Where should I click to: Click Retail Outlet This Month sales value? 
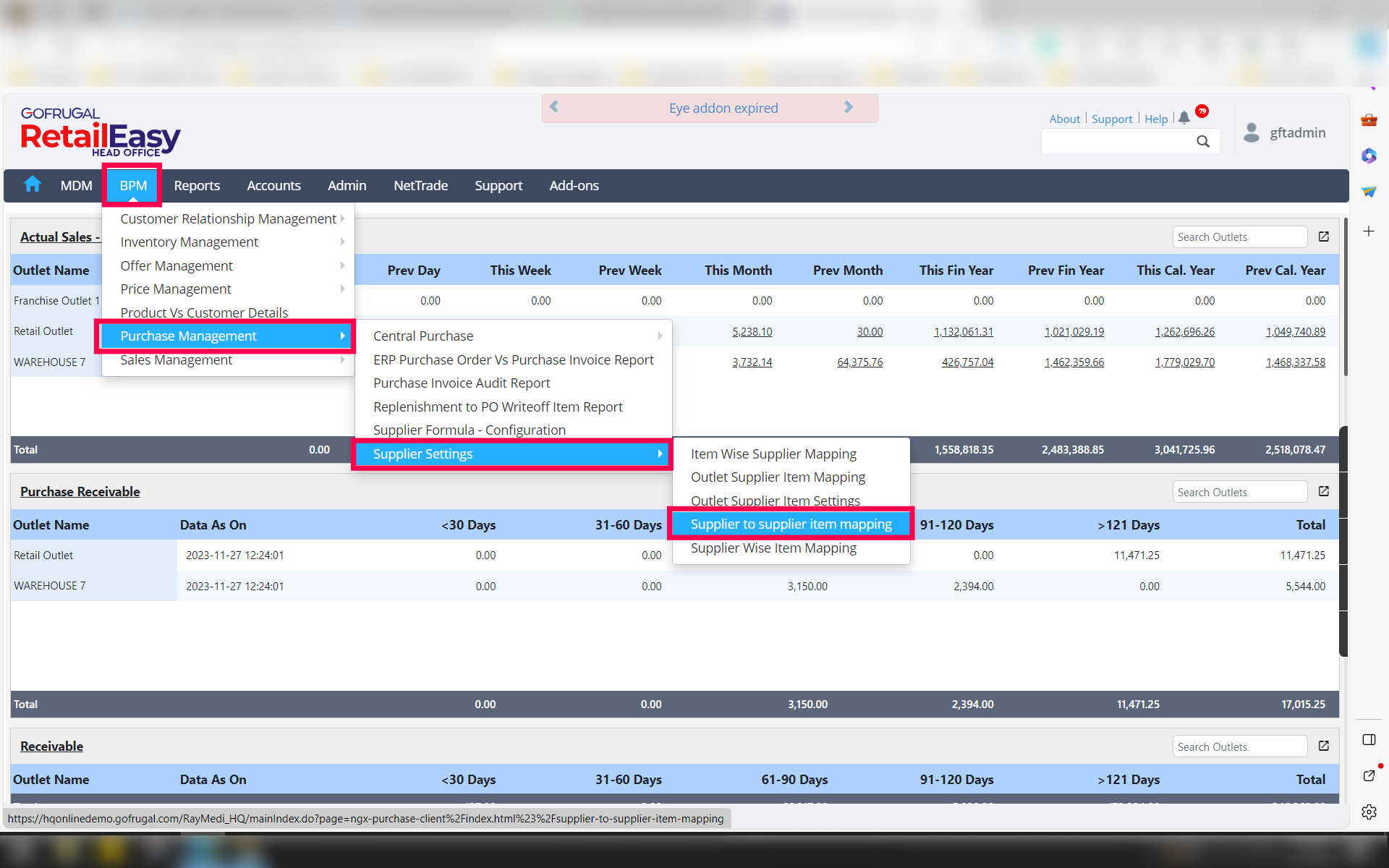(x=752, y=331)
